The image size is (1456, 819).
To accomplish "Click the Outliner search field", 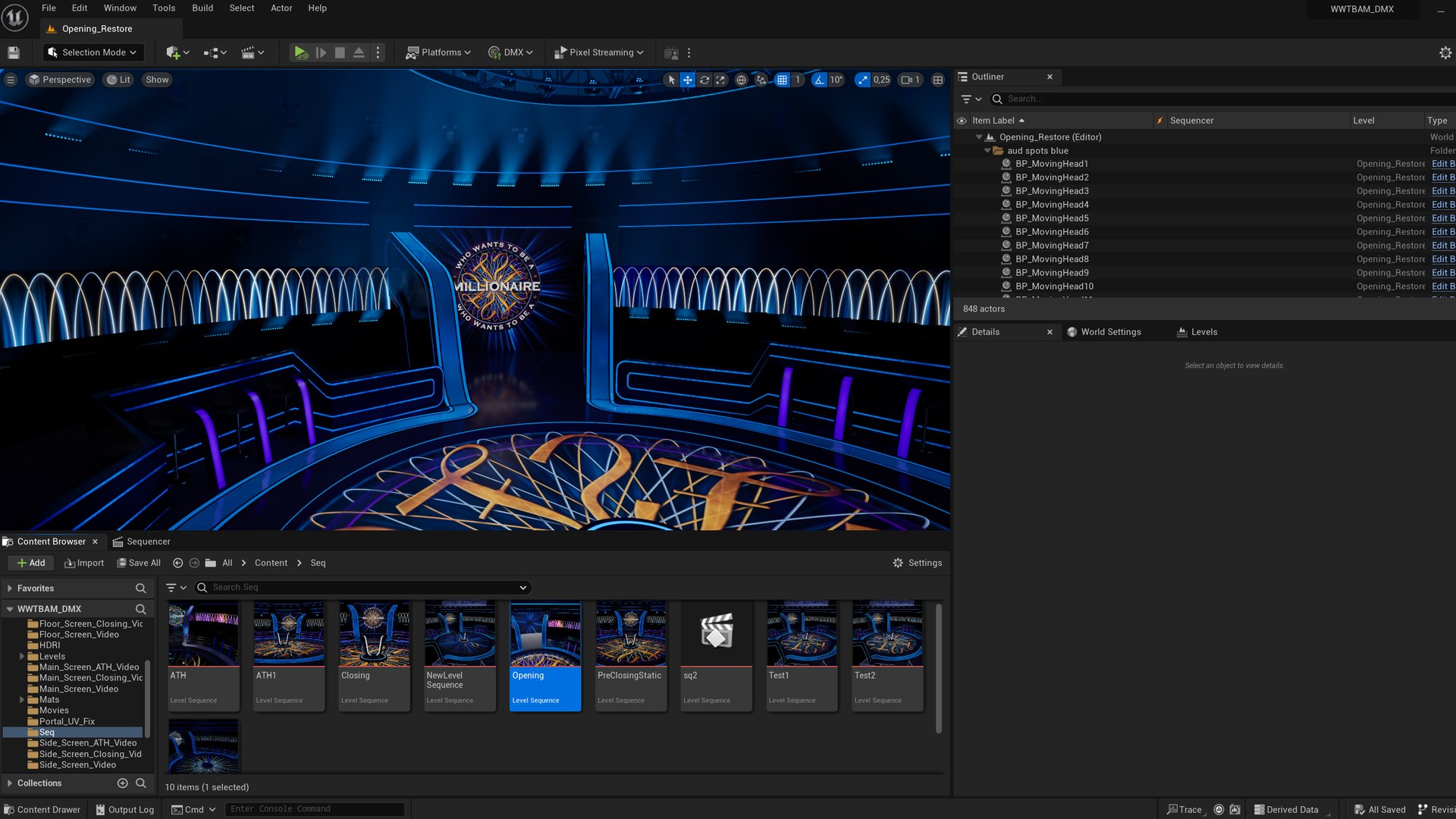I will (1221, 99).
